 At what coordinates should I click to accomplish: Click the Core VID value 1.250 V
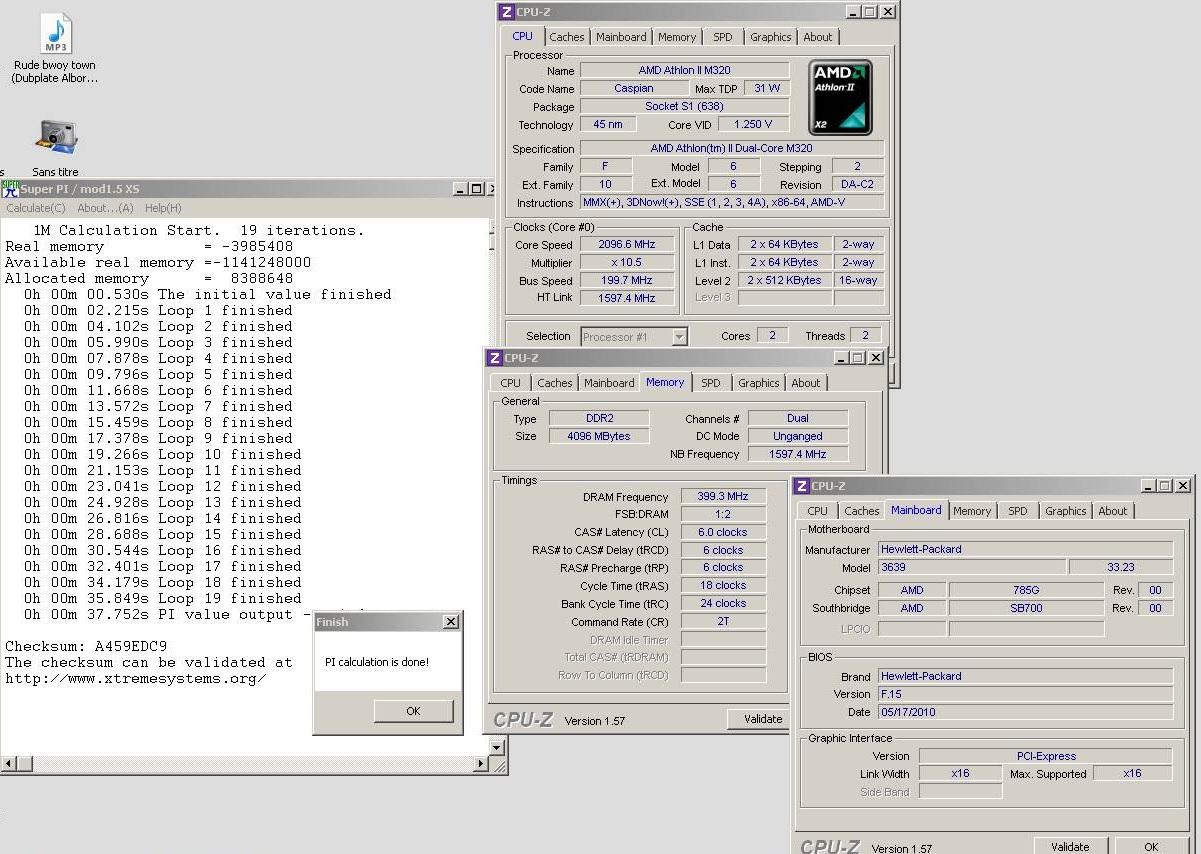pyautogui.click(x=753, y=125)
